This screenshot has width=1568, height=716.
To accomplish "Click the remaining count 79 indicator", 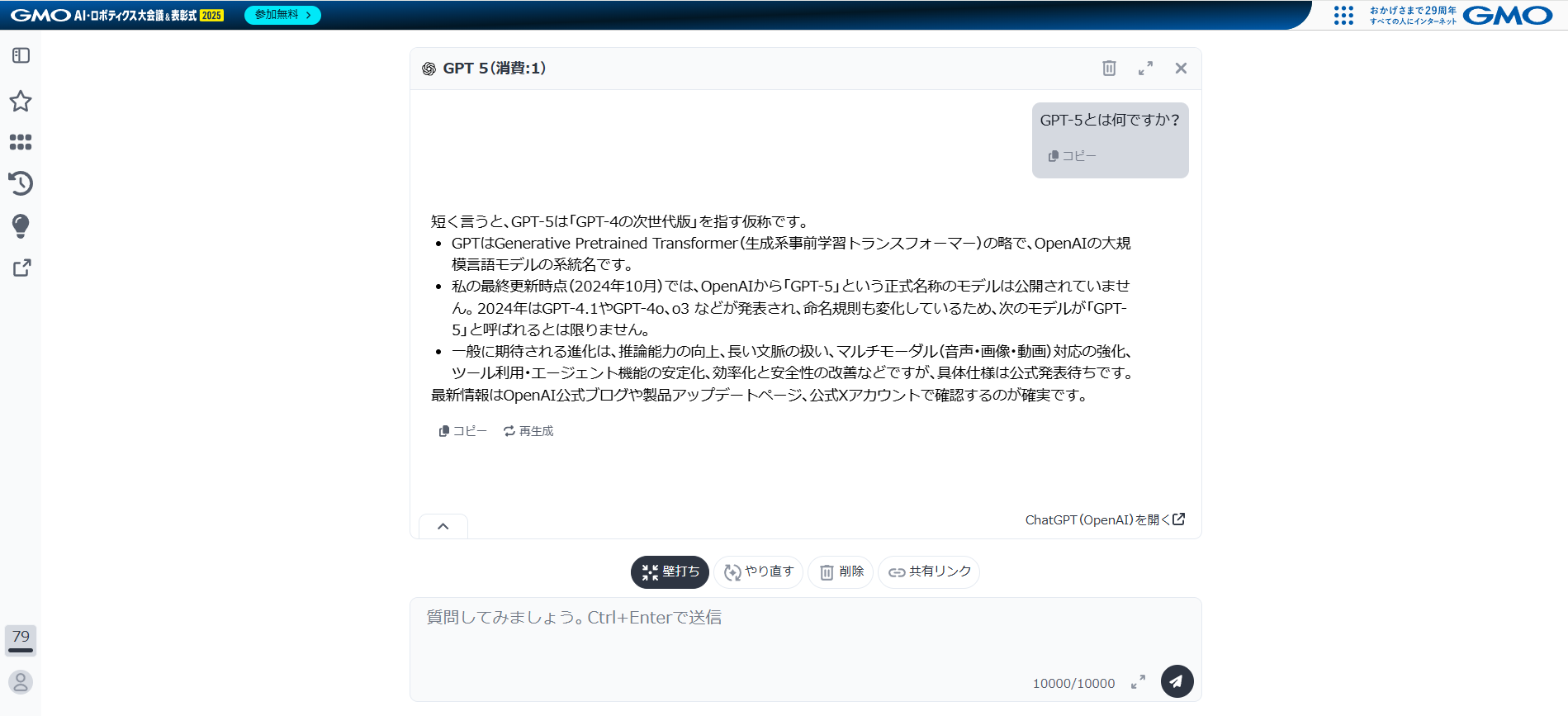I will point(21,640).
